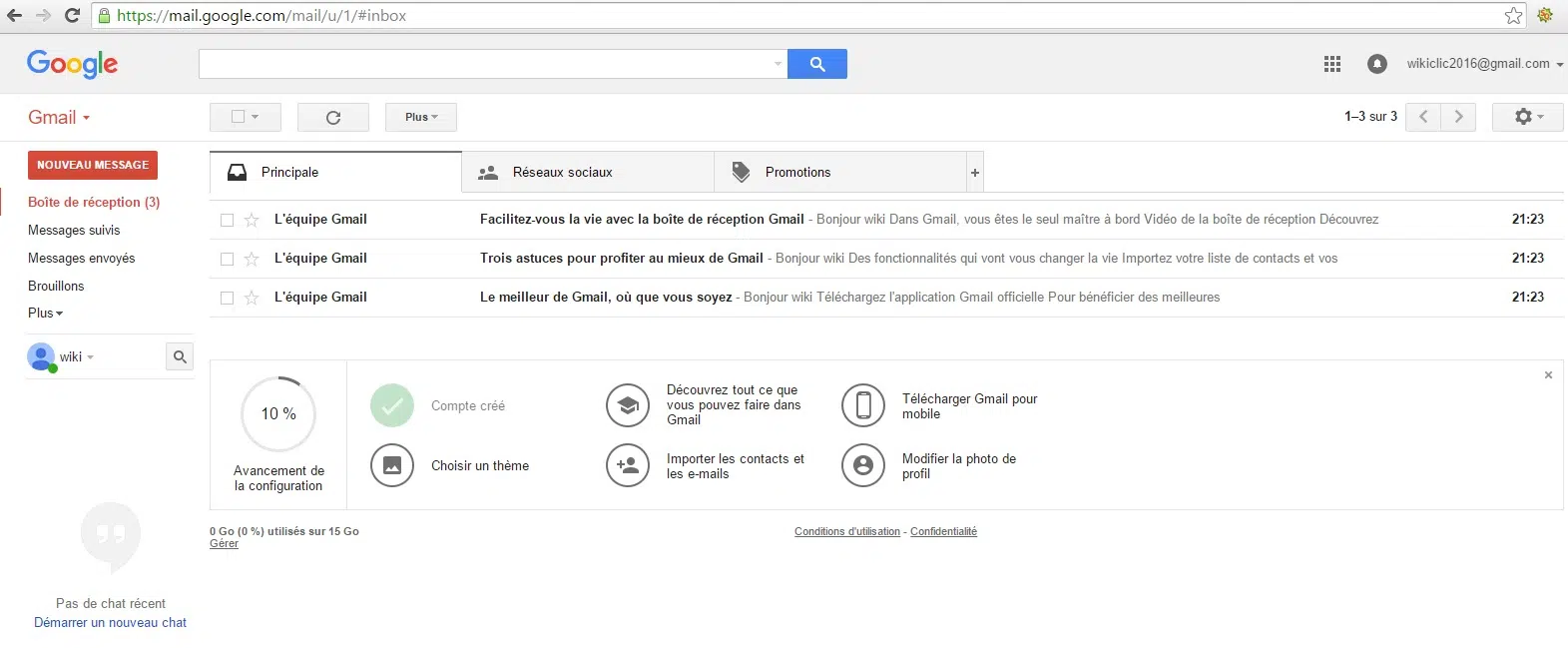
Task: Click the browser forward arrow
Action: (43, 15)
